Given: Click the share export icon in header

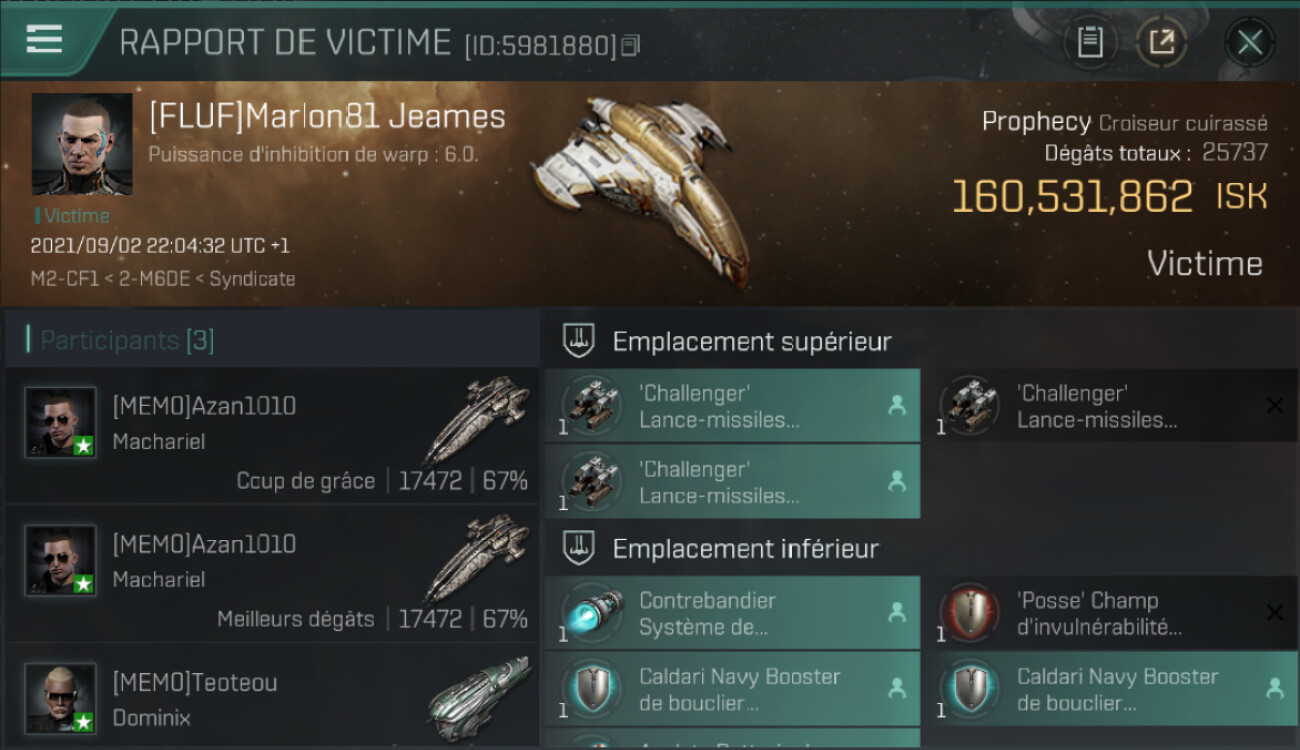Looking at the screenshot, I should 1161,42.
